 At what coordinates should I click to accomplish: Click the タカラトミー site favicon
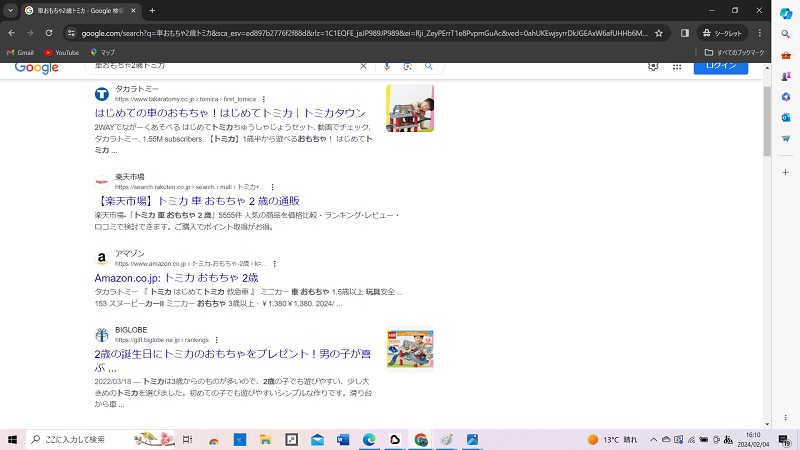pyautogui.click(x=102, y=94)
